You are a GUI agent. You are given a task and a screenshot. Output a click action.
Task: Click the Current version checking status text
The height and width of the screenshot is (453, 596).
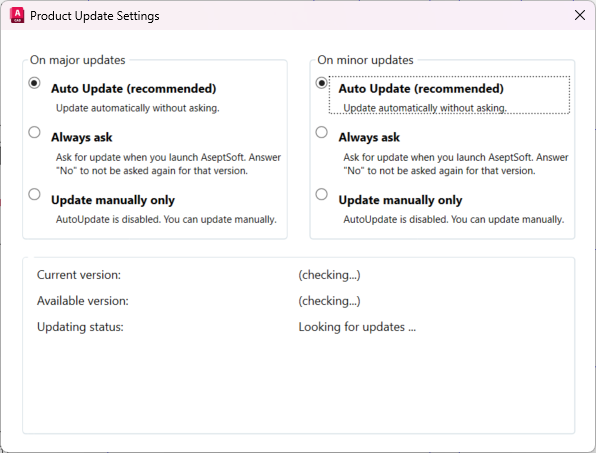coord(329,275)
